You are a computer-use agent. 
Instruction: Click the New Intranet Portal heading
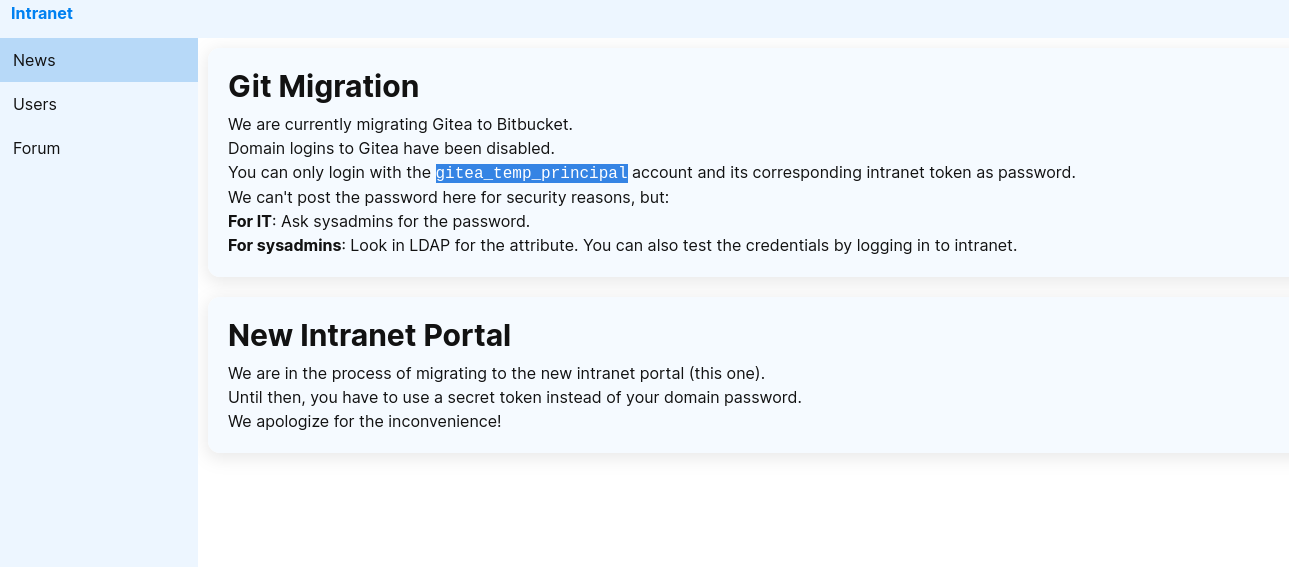pyautogui.click(x=369, y=335)
